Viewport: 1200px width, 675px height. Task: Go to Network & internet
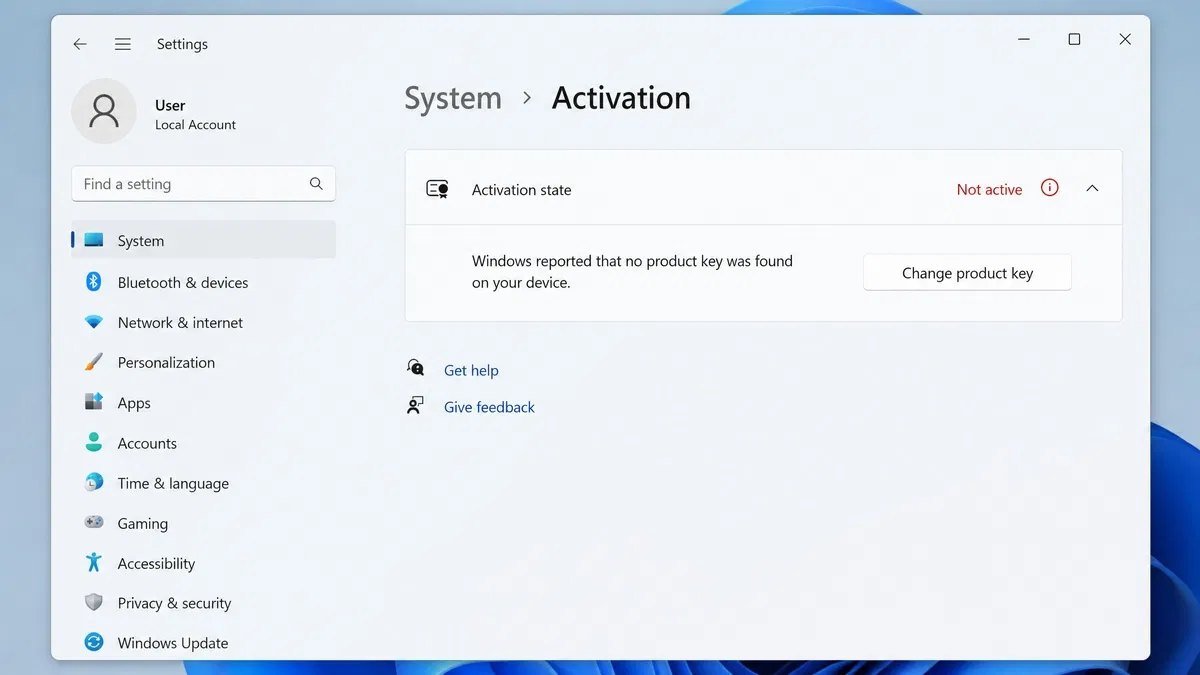click(203, 322)
